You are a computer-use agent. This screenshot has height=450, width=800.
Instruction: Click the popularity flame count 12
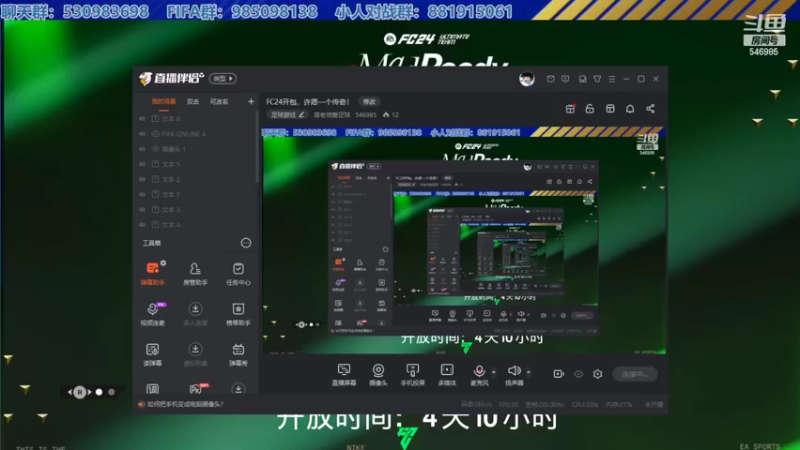tap(391, 115)
